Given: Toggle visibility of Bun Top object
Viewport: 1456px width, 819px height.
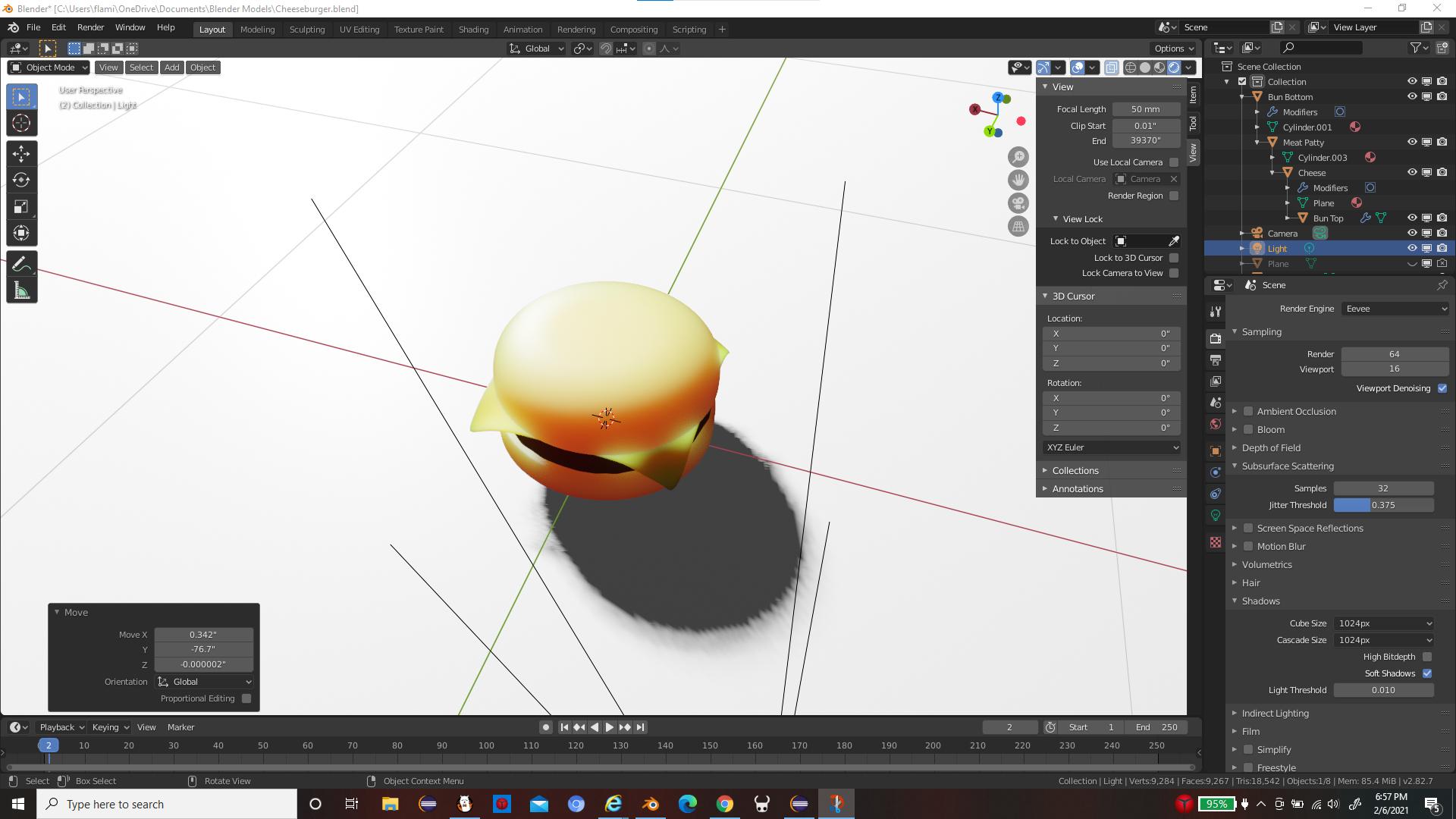Looking at the screenshot, I should [x=1412, y=218].
